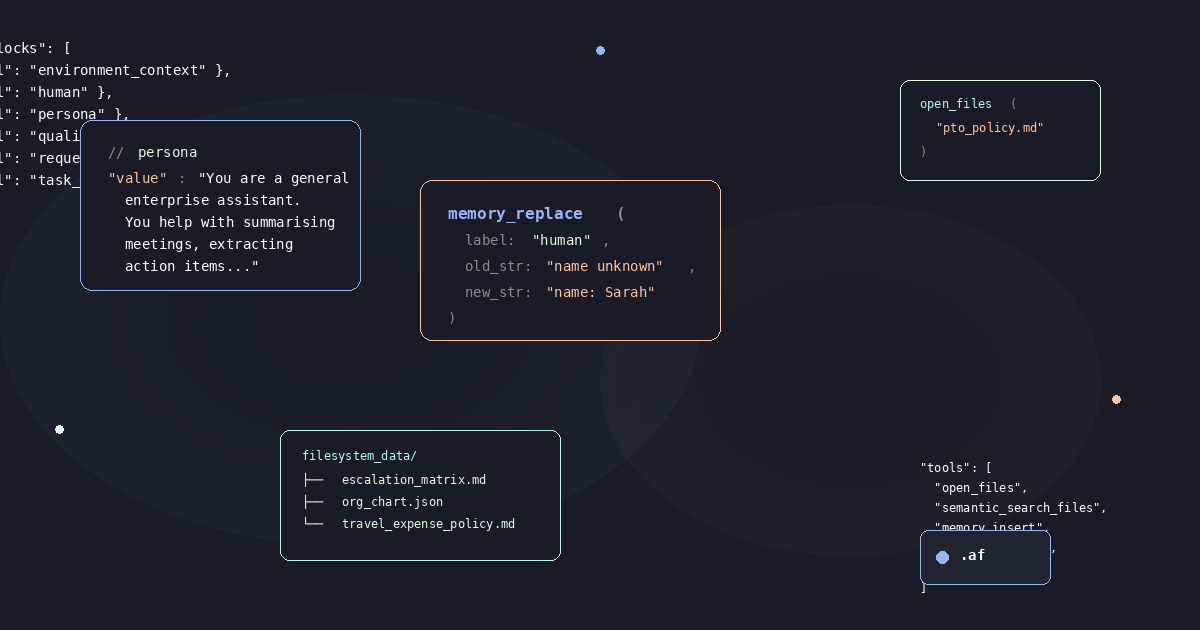Click the open_files call in the top-right card
Viewport: 1200px width, 630px height.
point(955,103)
